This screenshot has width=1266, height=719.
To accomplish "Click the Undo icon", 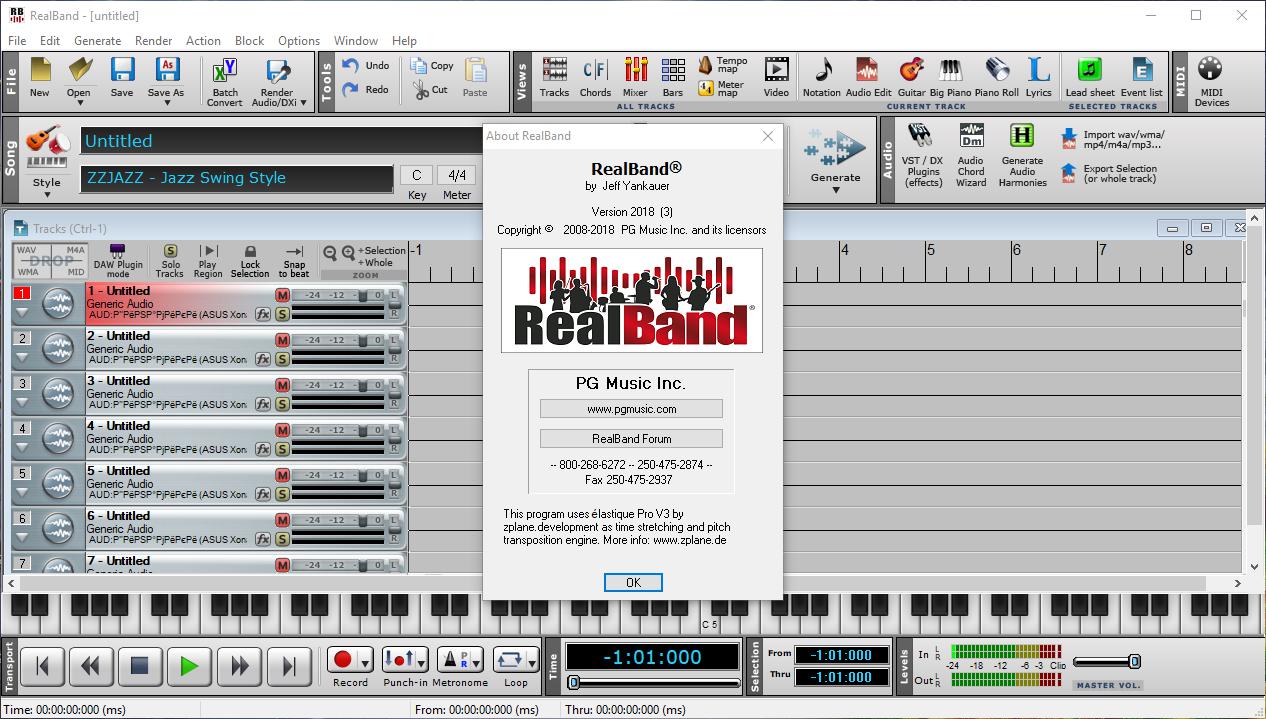I will point(351,66).
